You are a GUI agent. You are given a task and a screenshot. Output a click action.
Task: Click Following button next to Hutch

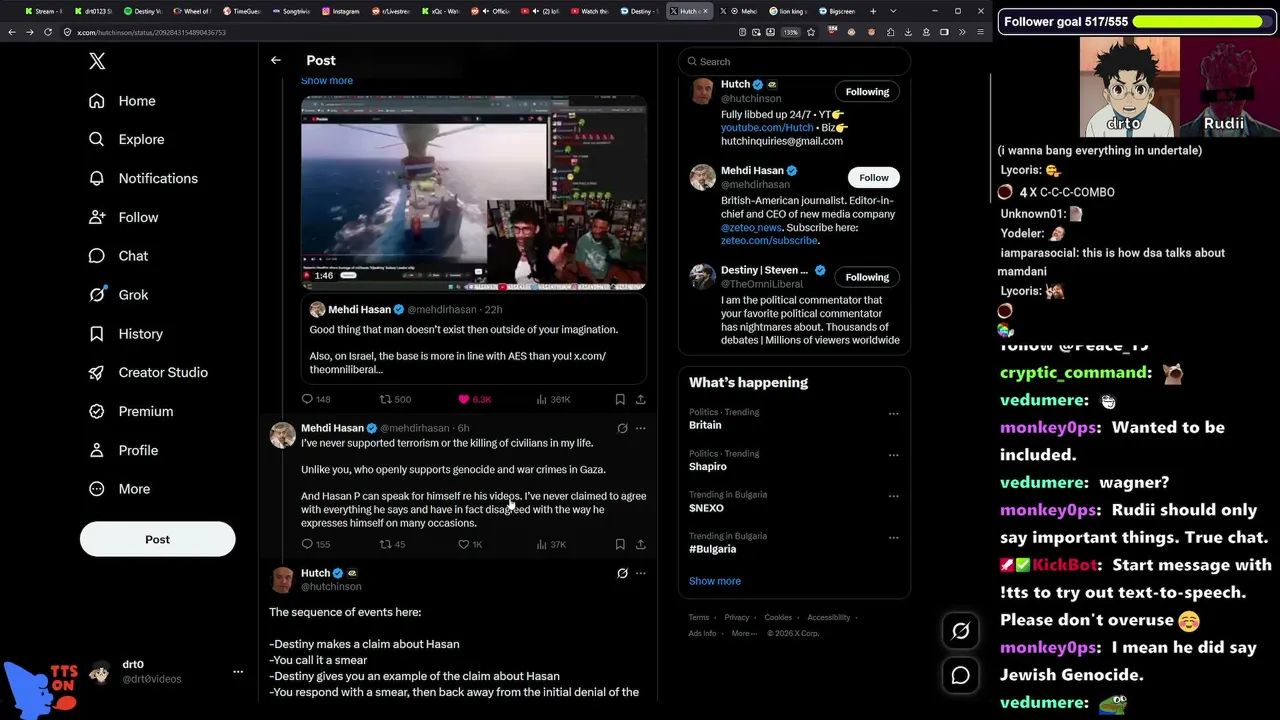[x=867, y=92]
